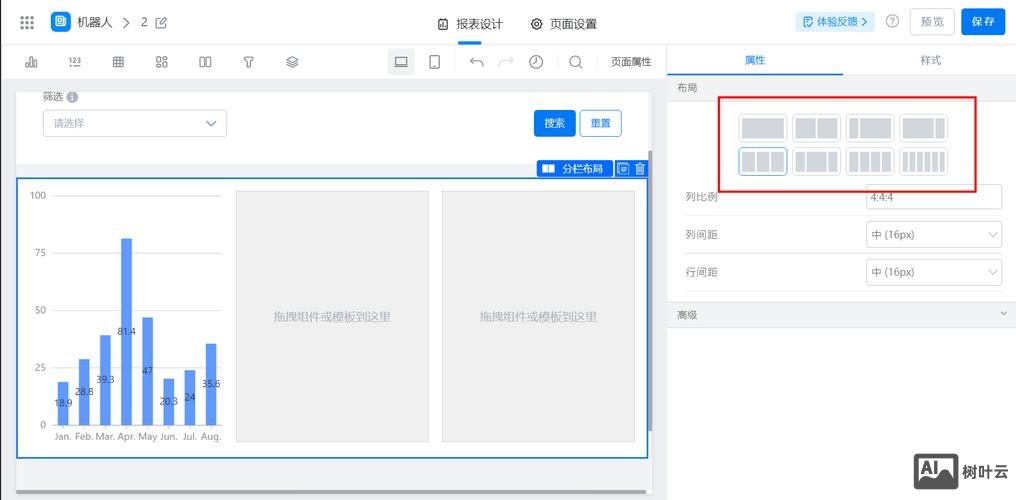Click the info icon beside 筛选
Screen dimensions: 1016x500
pyautogui.click(x=73, y=97)
